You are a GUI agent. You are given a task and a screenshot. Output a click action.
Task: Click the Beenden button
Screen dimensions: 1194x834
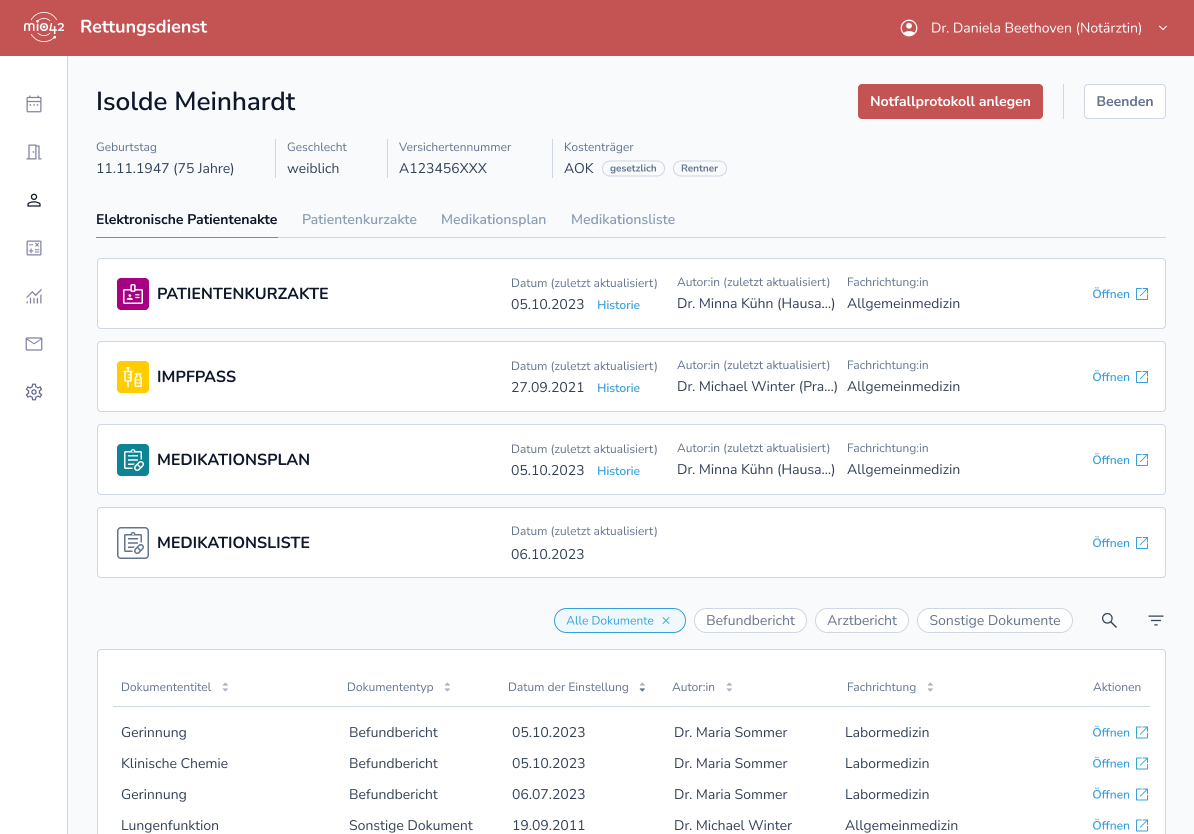pyautogui.click(x=1124, y=101)
